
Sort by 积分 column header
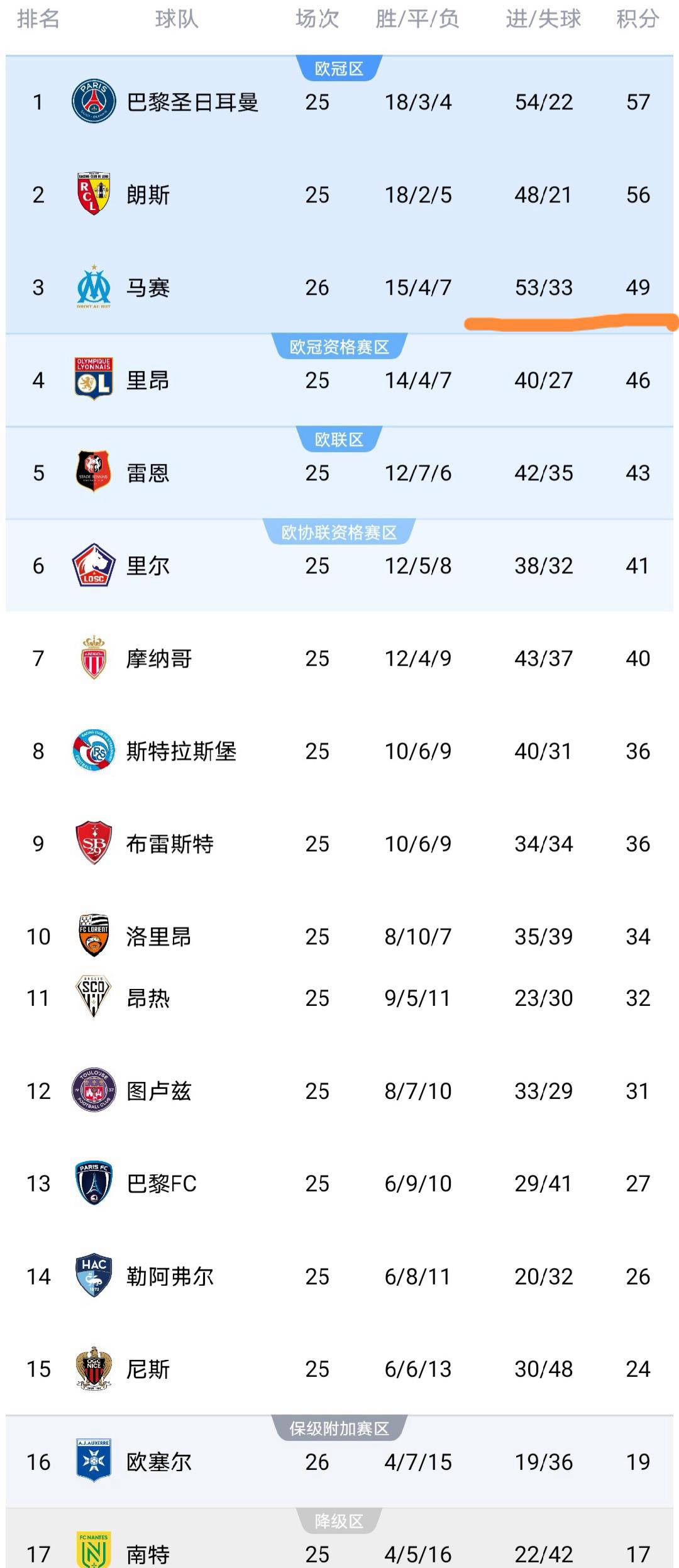tap(638, 19)
